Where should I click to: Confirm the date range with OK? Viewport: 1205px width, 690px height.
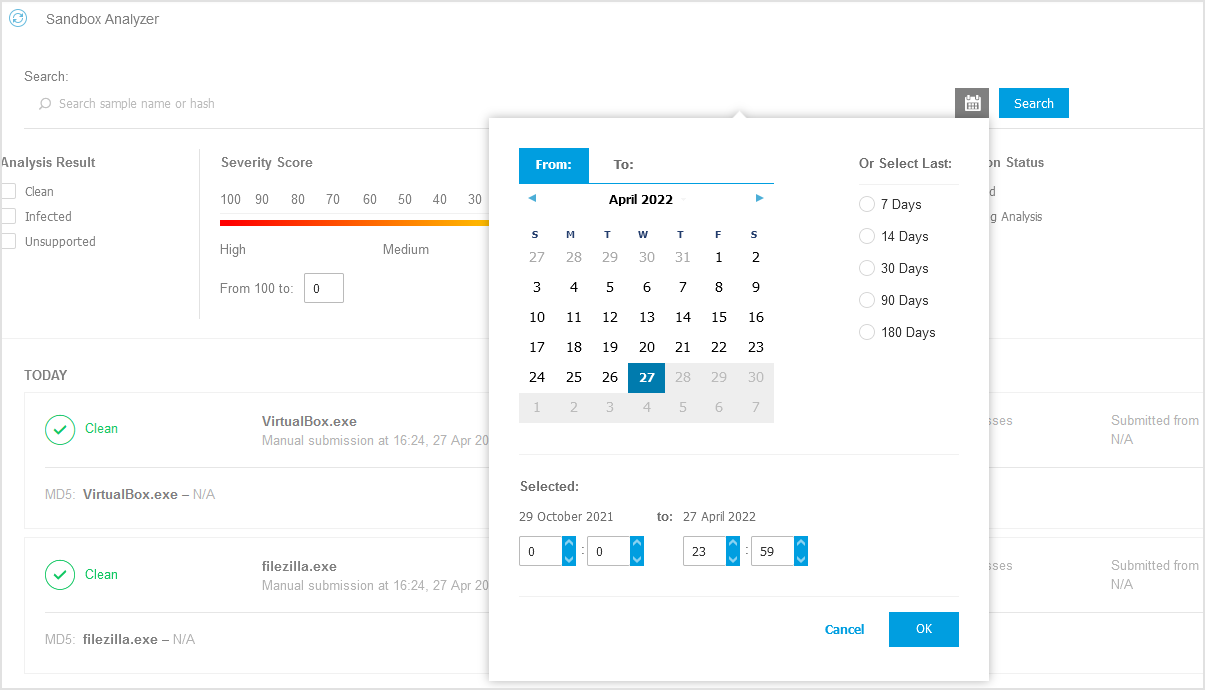923,629
